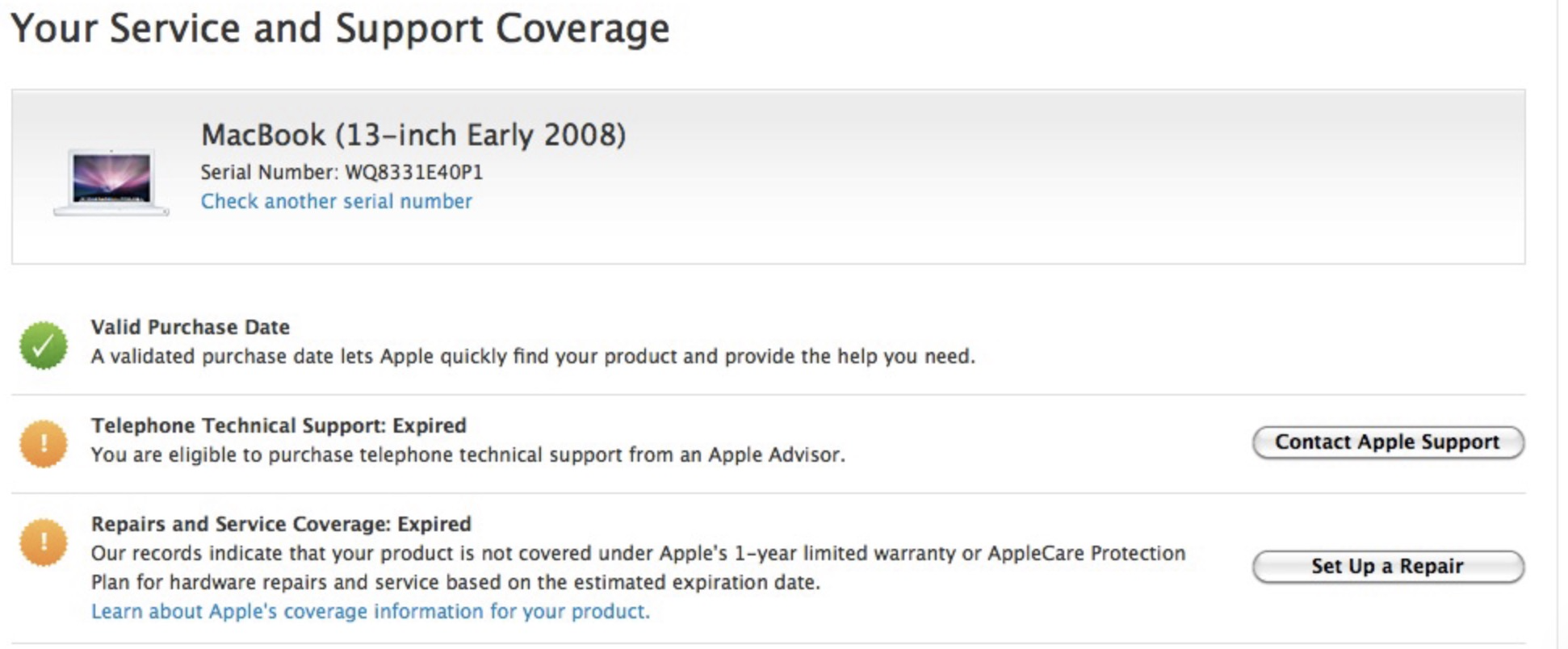Screen dimensions: 1568x649
Task: Follow the Learn about Apple's coverage information link
Action: pyautogui.click(x=370, y=611)
